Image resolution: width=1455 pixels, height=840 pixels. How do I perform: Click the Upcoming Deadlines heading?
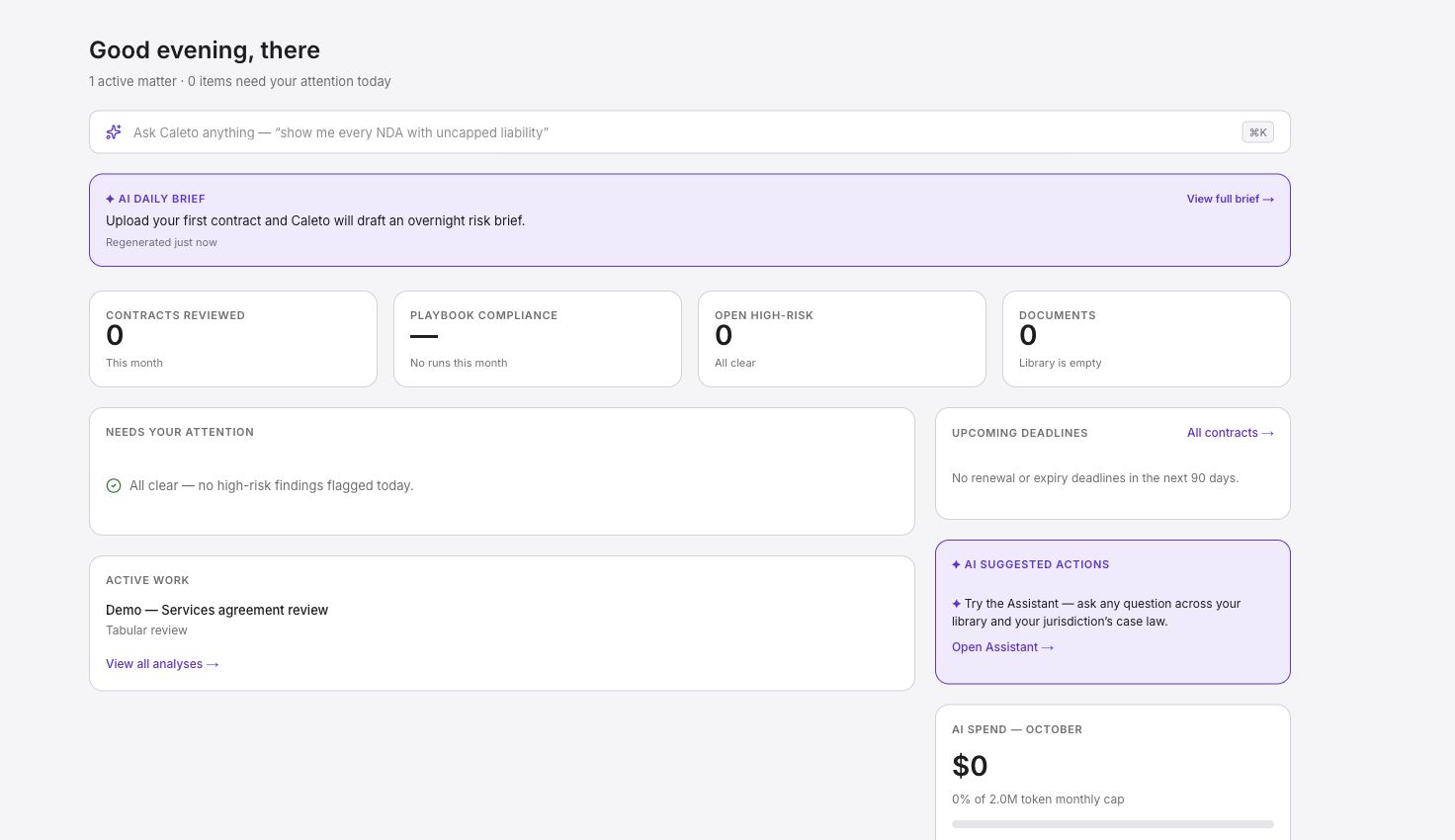[x=1020, y=433]
